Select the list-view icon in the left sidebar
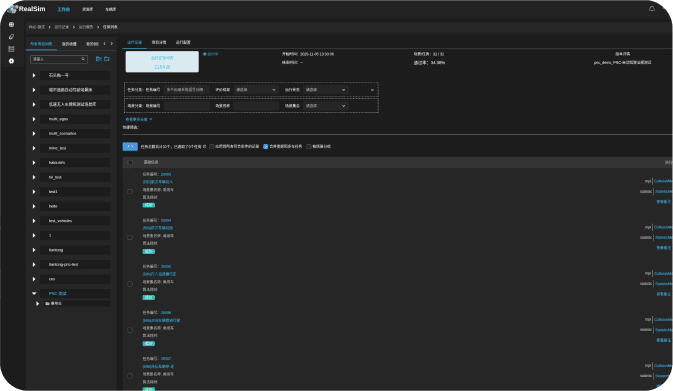This screenshot has height=391, width=673. [12, 49]
